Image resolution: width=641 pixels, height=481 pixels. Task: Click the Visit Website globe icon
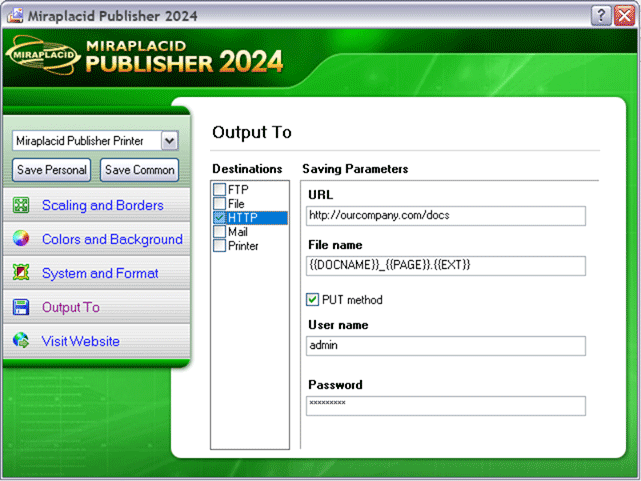click(20, 341)
